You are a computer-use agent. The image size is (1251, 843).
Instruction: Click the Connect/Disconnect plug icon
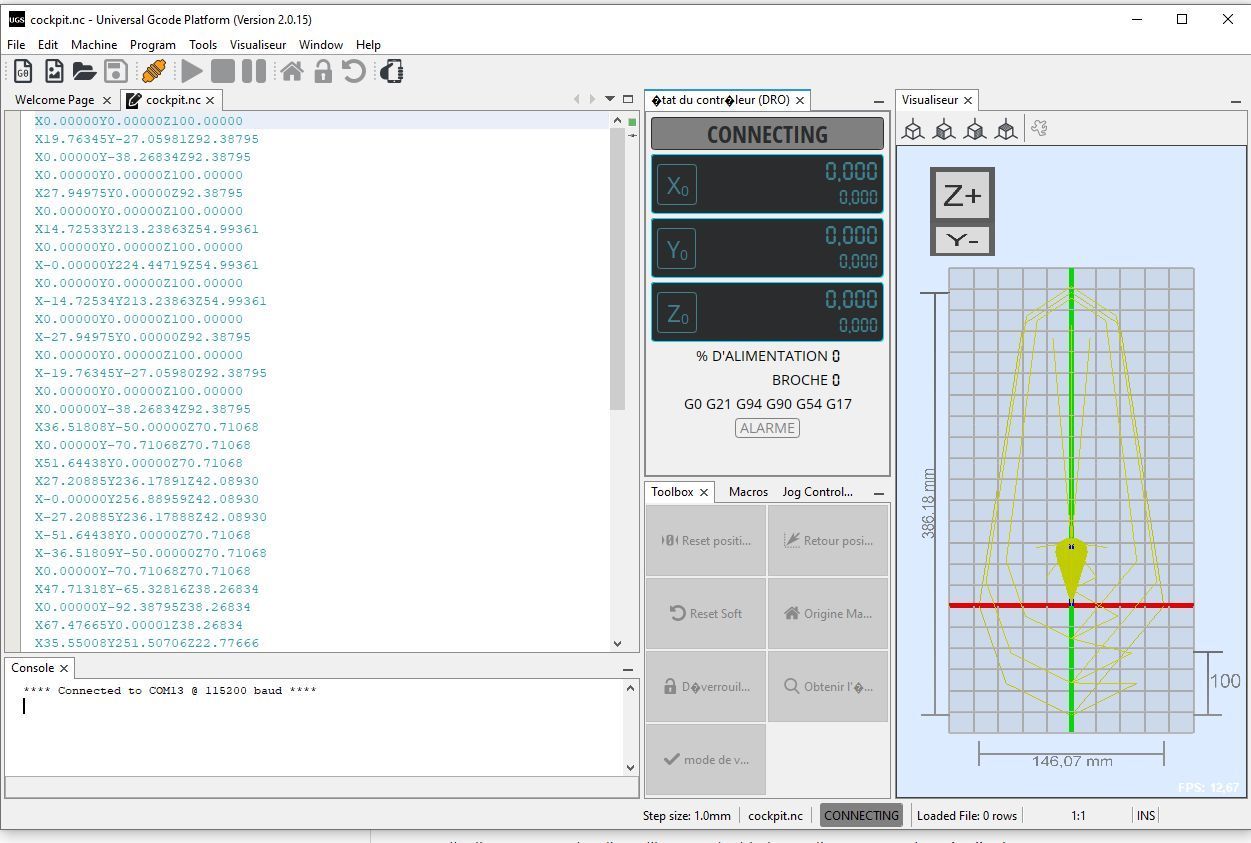pyautogui.click(x=153, y=71)
